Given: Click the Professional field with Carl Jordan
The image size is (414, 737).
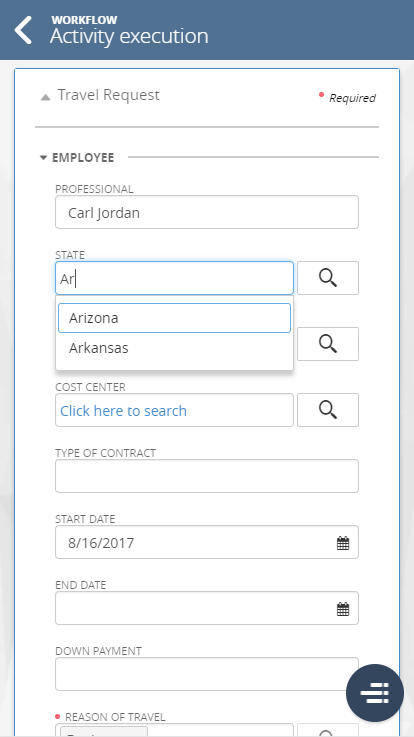Looking at the screenshot, I should point(207,212).
